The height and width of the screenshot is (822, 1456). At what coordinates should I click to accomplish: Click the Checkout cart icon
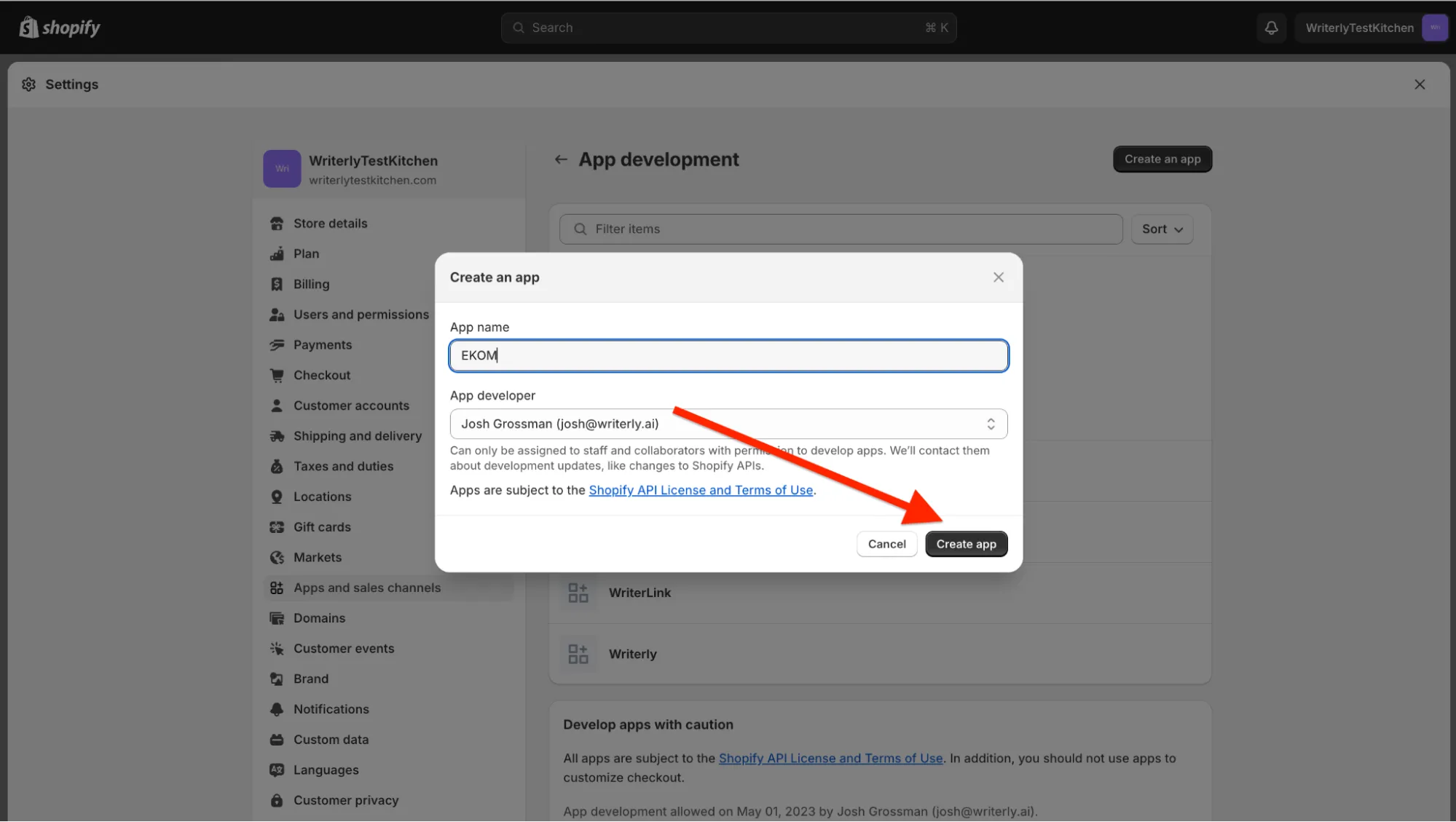(x=277, y=376)
